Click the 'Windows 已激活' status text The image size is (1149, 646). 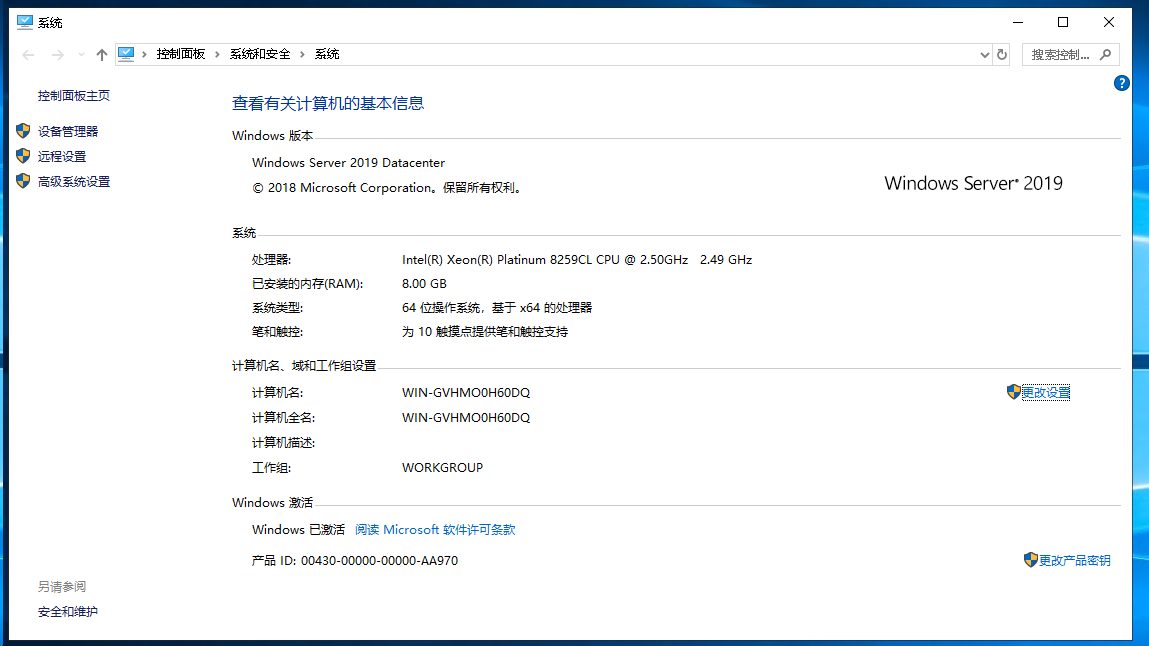coord(298,530)
